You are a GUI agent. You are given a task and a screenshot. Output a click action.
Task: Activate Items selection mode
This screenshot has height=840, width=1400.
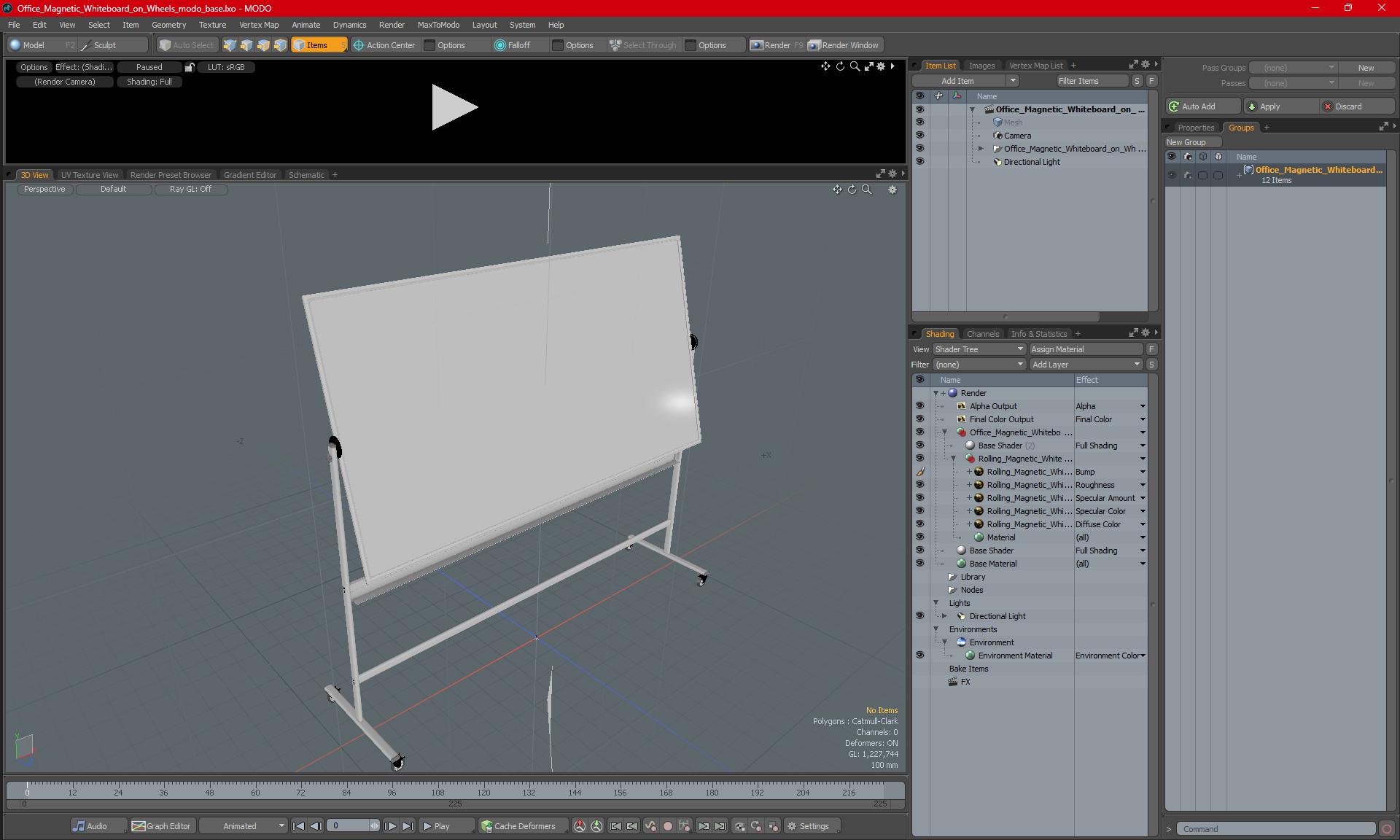[319, 45]
